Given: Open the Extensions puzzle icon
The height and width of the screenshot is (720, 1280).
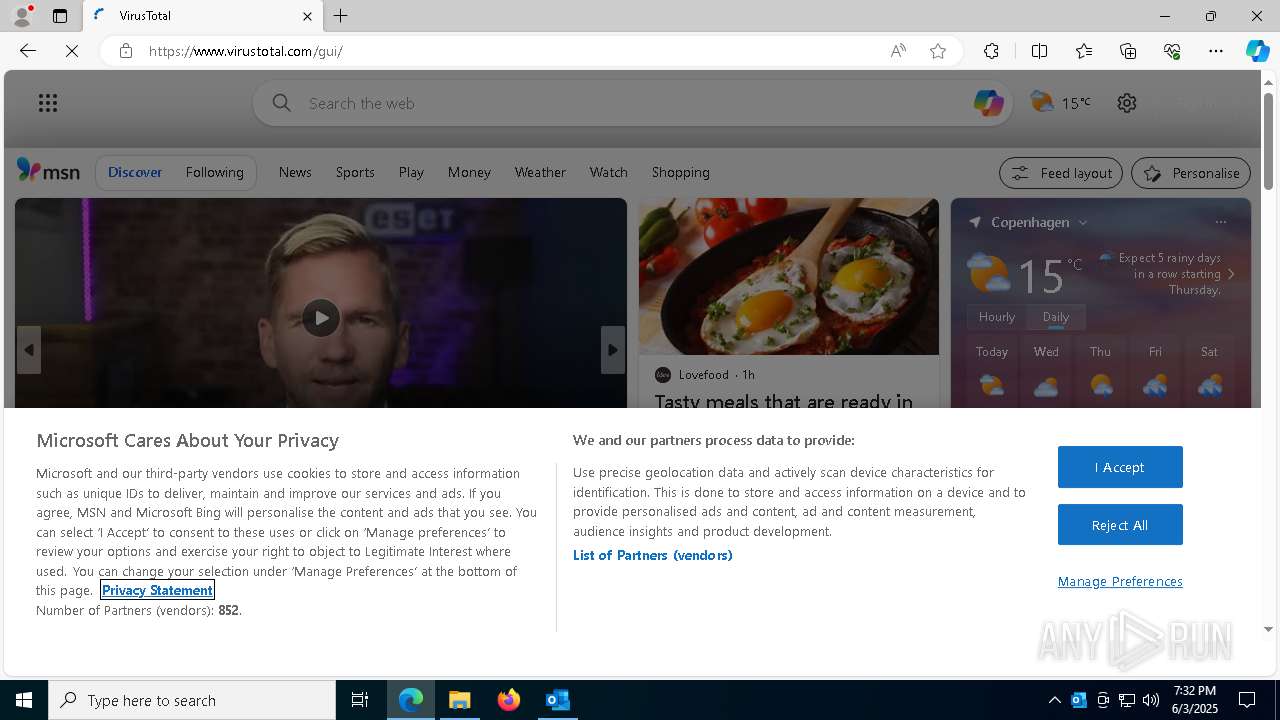Looking at the screenshot, I should pyautogui.click(x=991, y=51).
